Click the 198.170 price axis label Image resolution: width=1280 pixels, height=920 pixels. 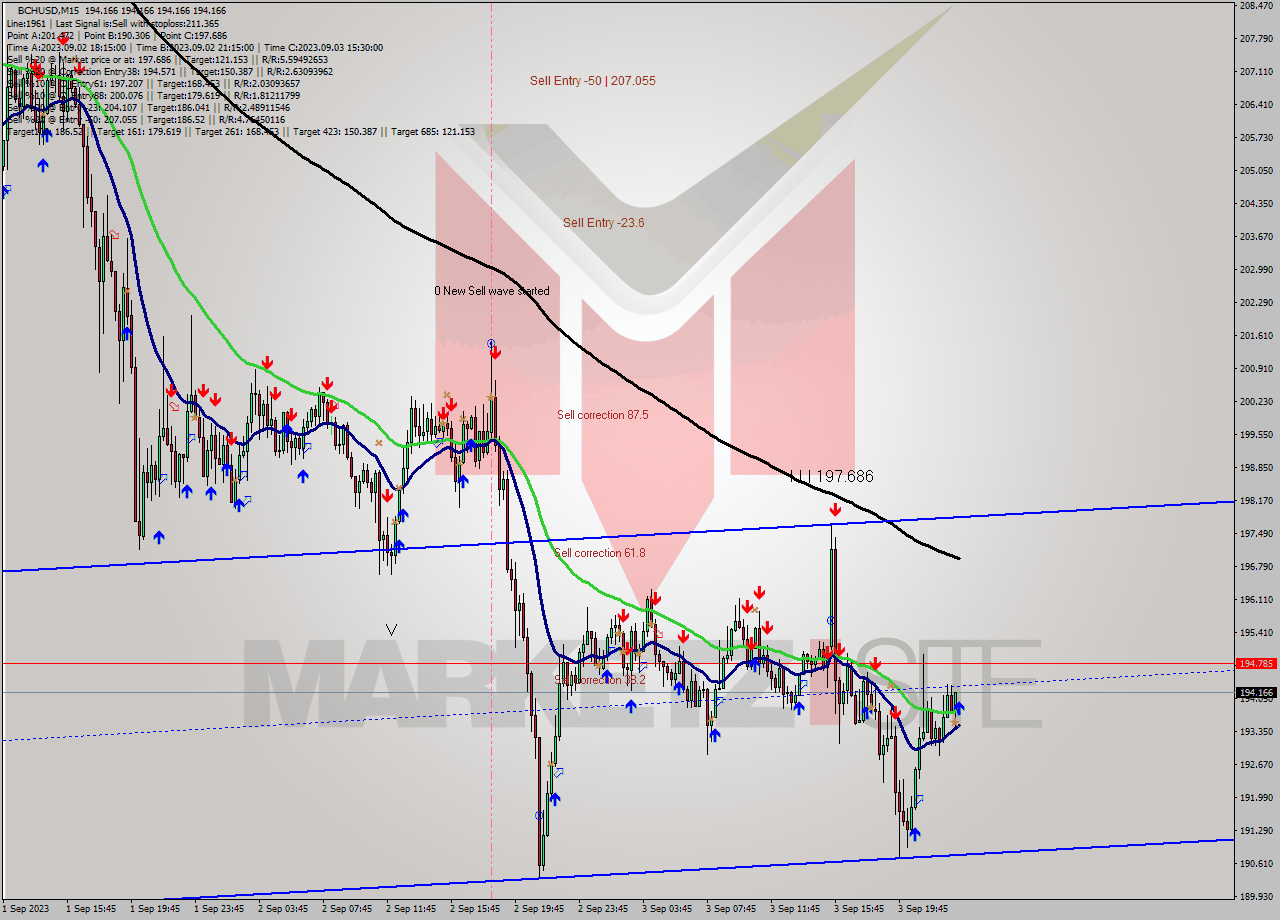point(1255,501)
